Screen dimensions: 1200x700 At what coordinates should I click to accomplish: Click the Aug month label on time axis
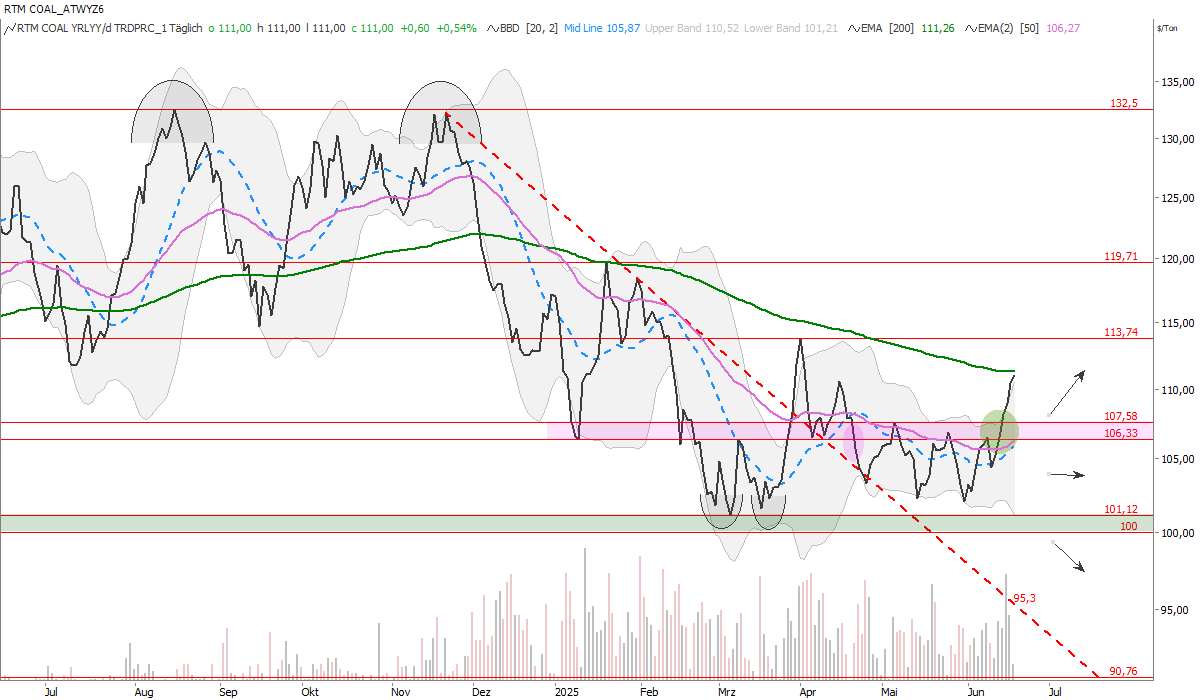(144, 691)
